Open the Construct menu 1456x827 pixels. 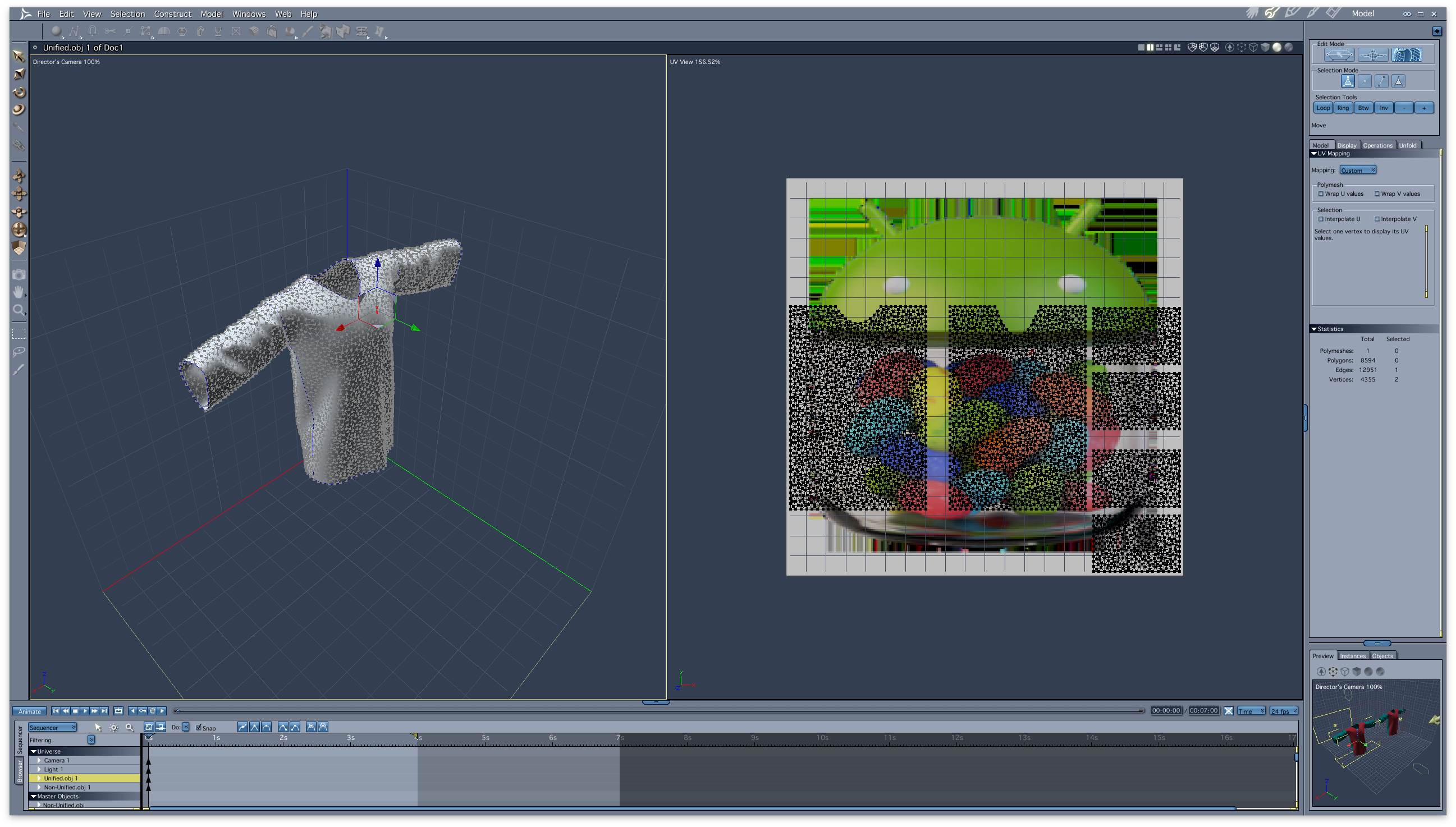point(173,13)
